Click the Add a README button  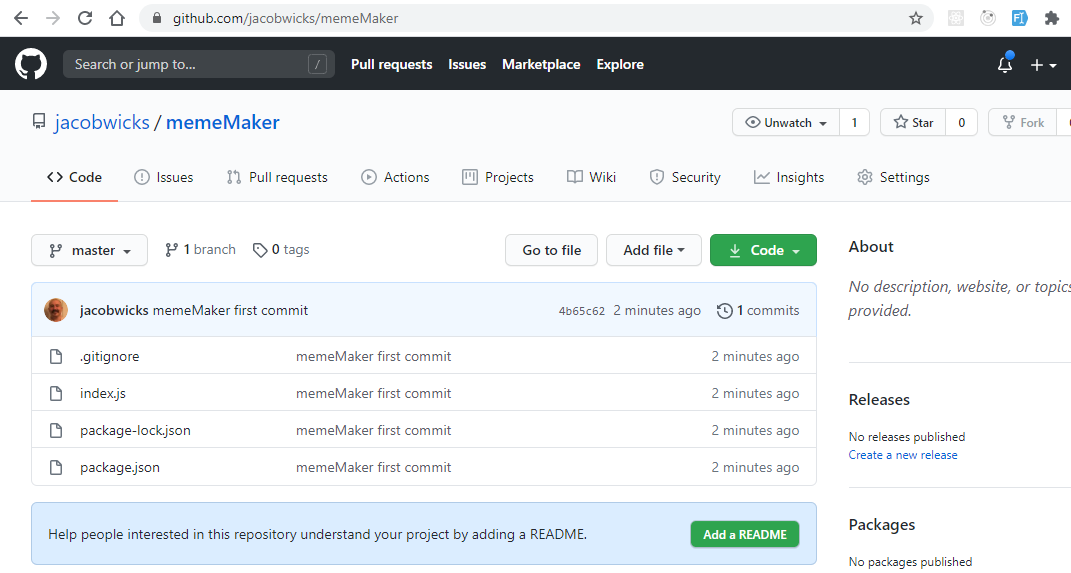745,534
